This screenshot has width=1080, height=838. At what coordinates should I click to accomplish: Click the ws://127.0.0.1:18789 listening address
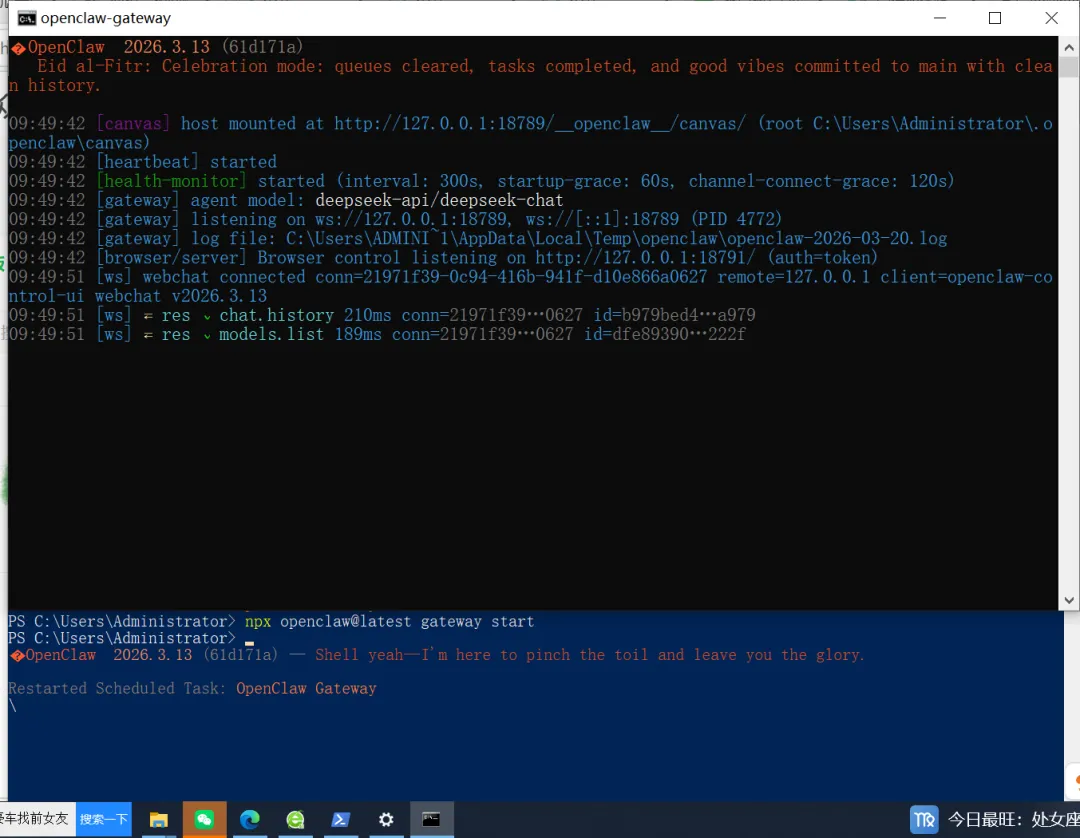tap(413, 220)
